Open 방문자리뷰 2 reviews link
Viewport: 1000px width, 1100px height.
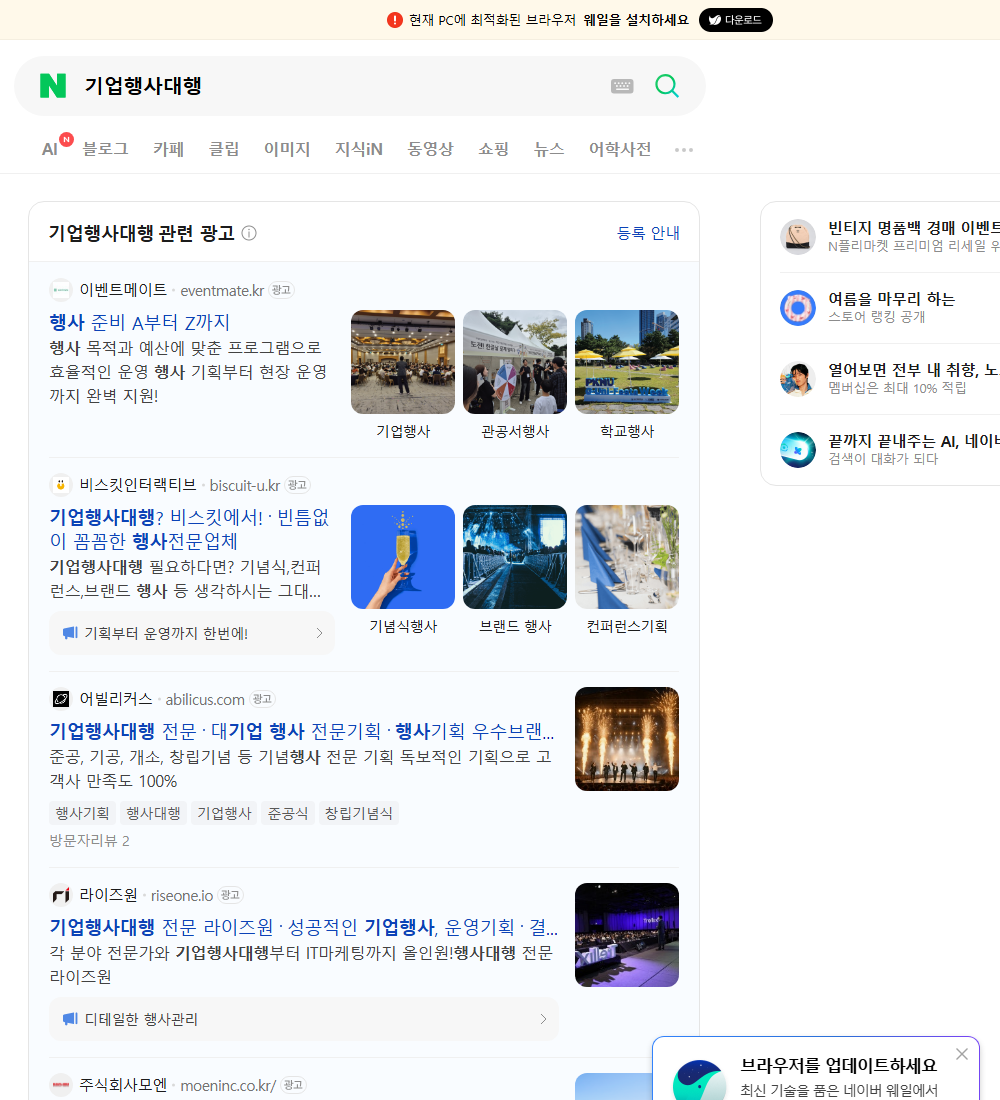(x=89, y=840)
